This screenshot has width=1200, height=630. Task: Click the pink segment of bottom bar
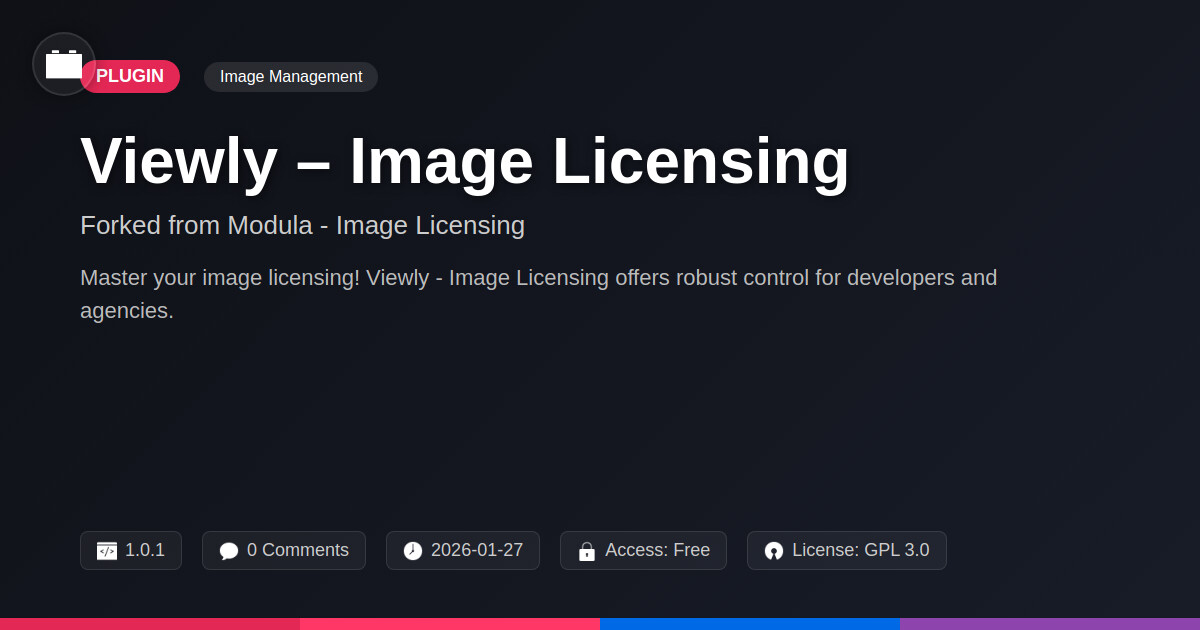coord(450,623)
